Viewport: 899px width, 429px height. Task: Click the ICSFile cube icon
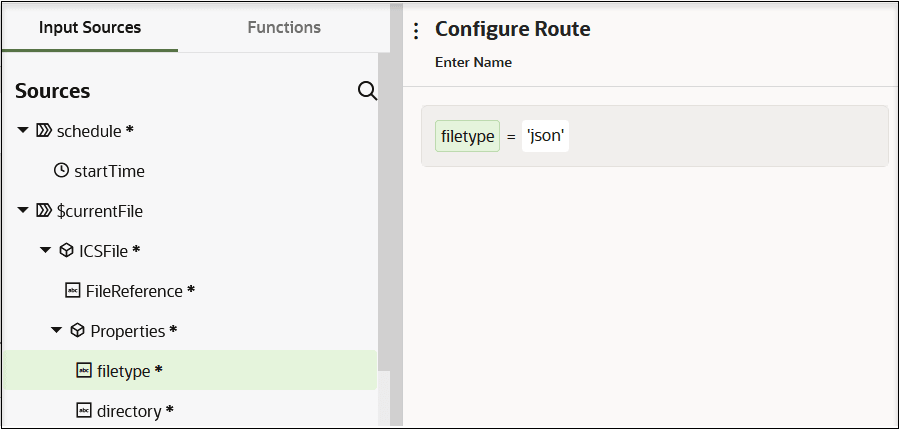(x=67, y=250)
